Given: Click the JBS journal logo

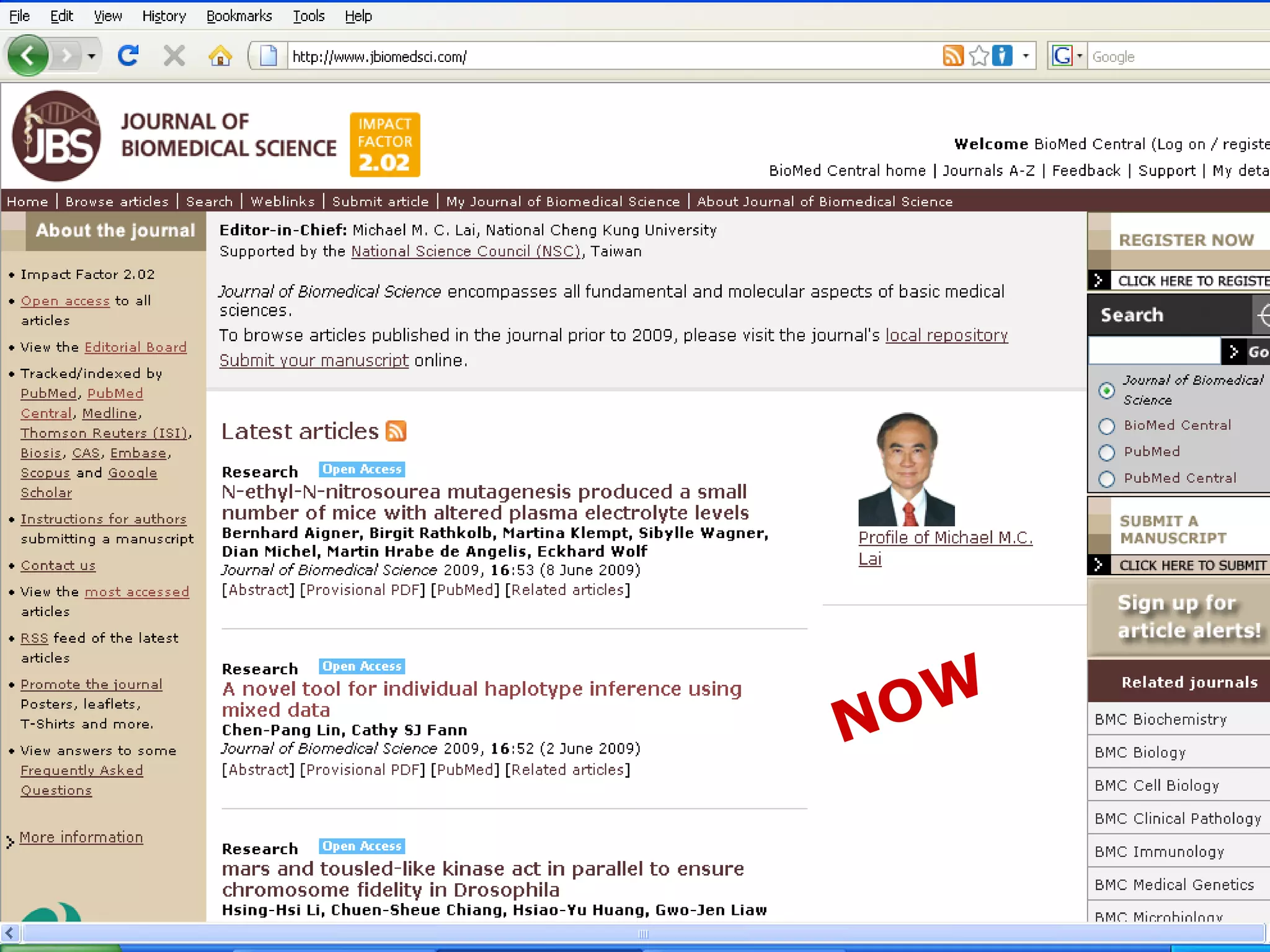Looking at the screenshot, I should coord(56,136).
